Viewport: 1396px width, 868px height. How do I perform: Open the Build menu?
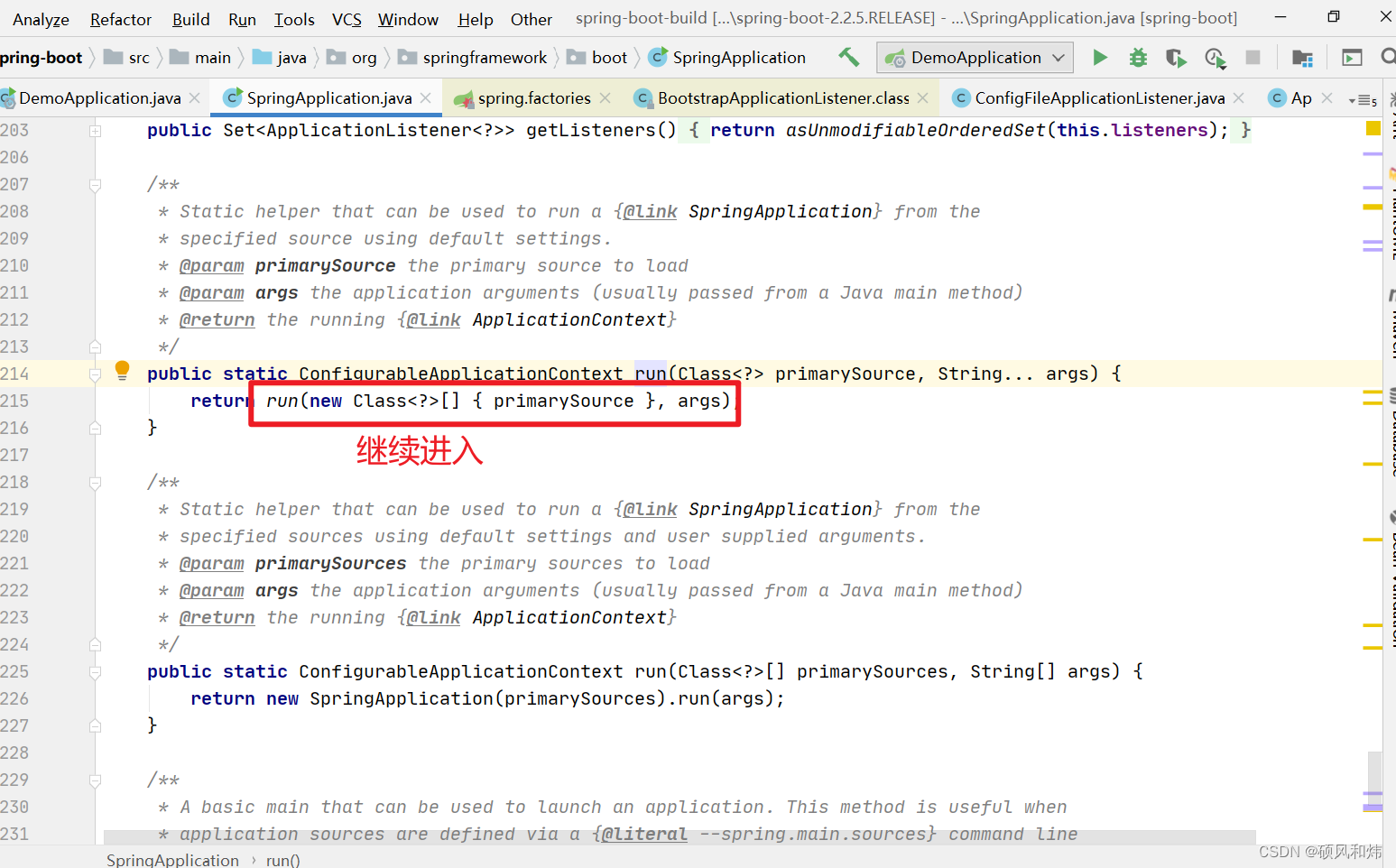coord(190,19)
